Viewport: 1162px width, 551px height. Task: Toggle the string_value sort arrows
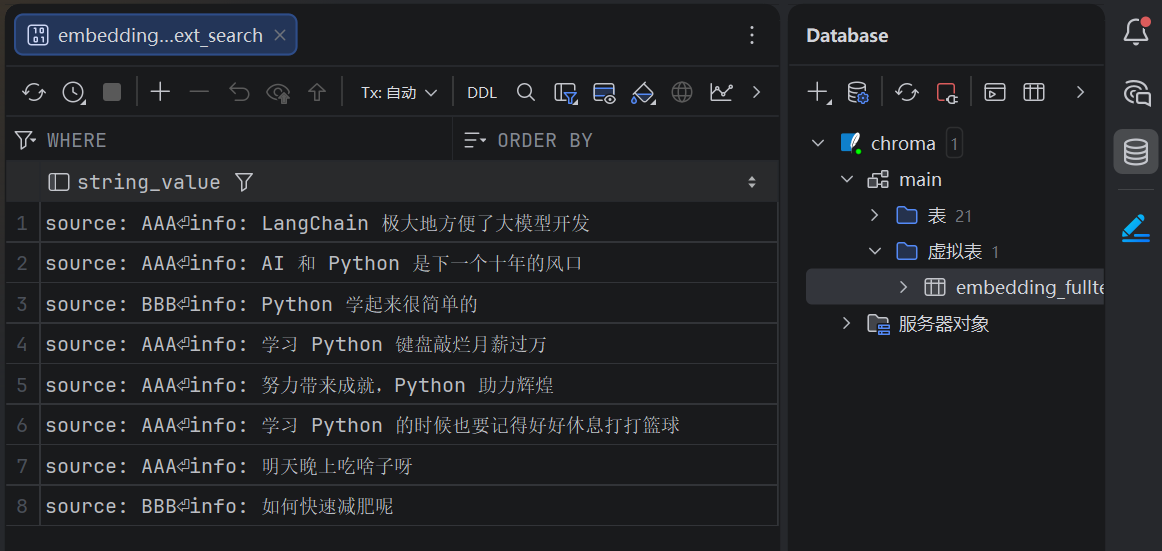click(752, 182)
